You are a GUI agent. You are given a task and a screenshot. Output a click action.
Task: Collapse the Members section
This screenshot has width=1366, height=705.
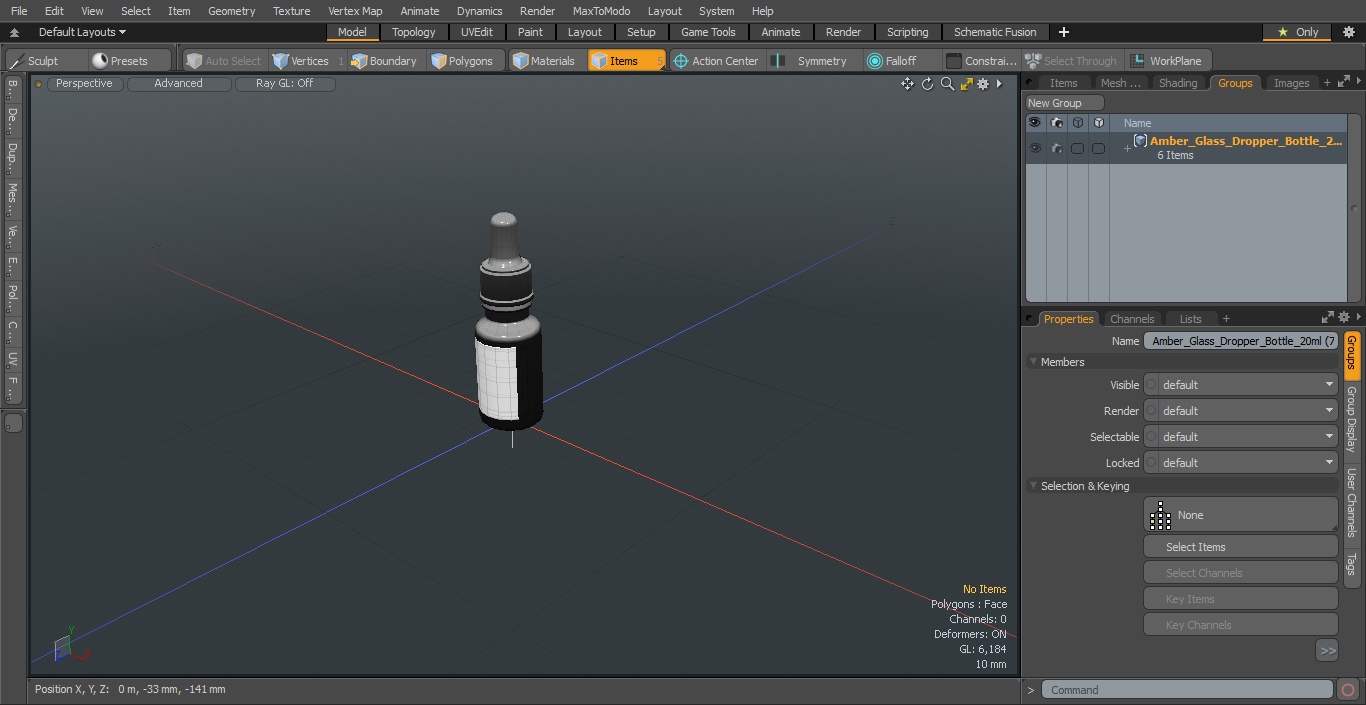click(x=1033, y=362)
